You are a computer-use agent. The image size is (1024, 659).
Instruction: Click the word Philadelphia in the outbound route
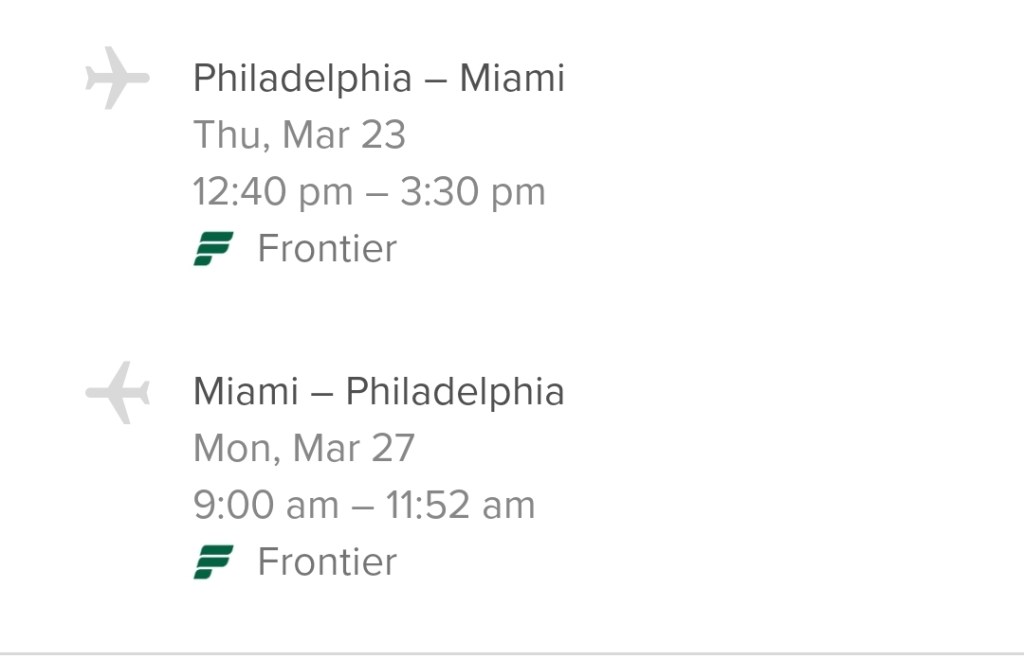(x=302, y=78)
